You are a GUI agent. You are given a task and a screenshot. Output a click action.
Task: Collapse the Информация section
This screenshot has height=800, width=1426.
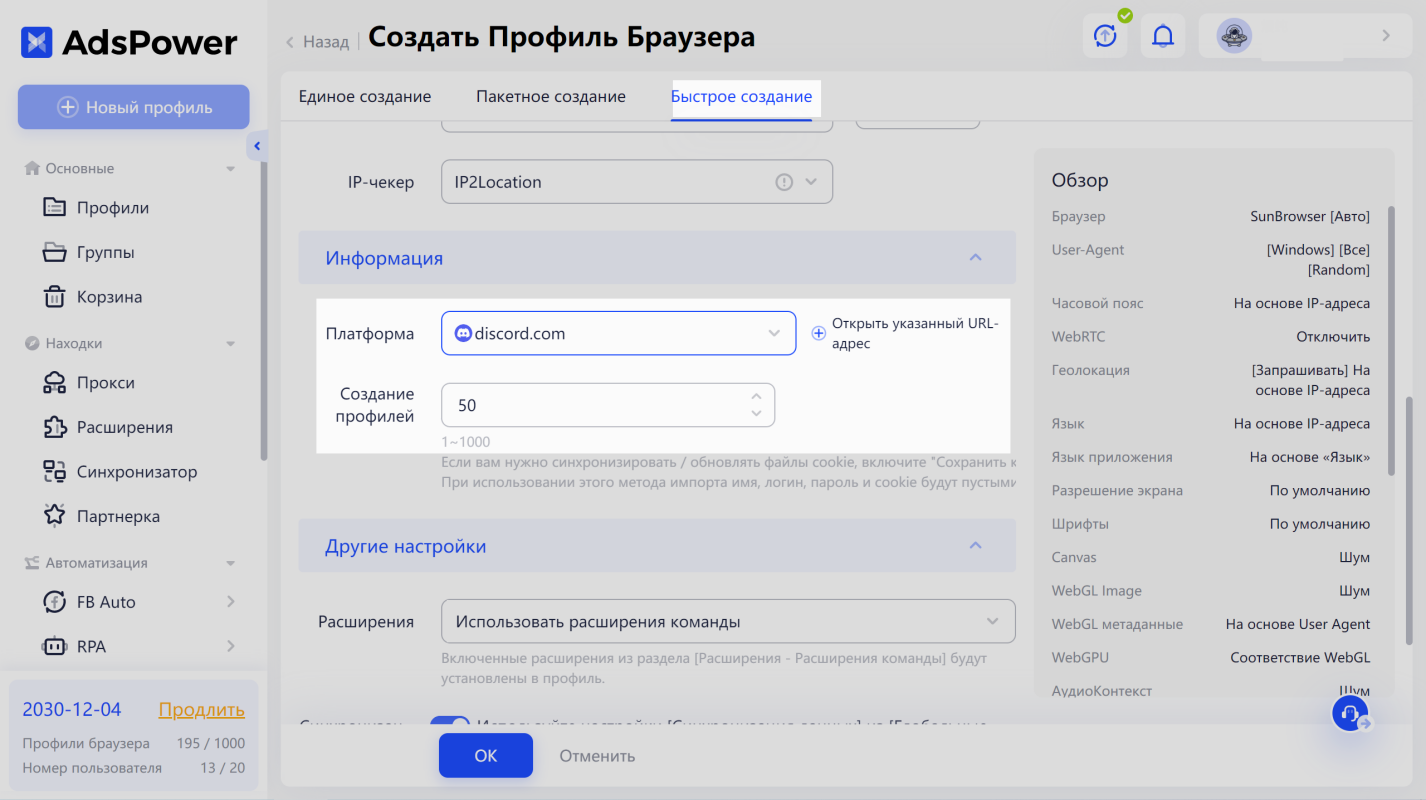(976, 258)
